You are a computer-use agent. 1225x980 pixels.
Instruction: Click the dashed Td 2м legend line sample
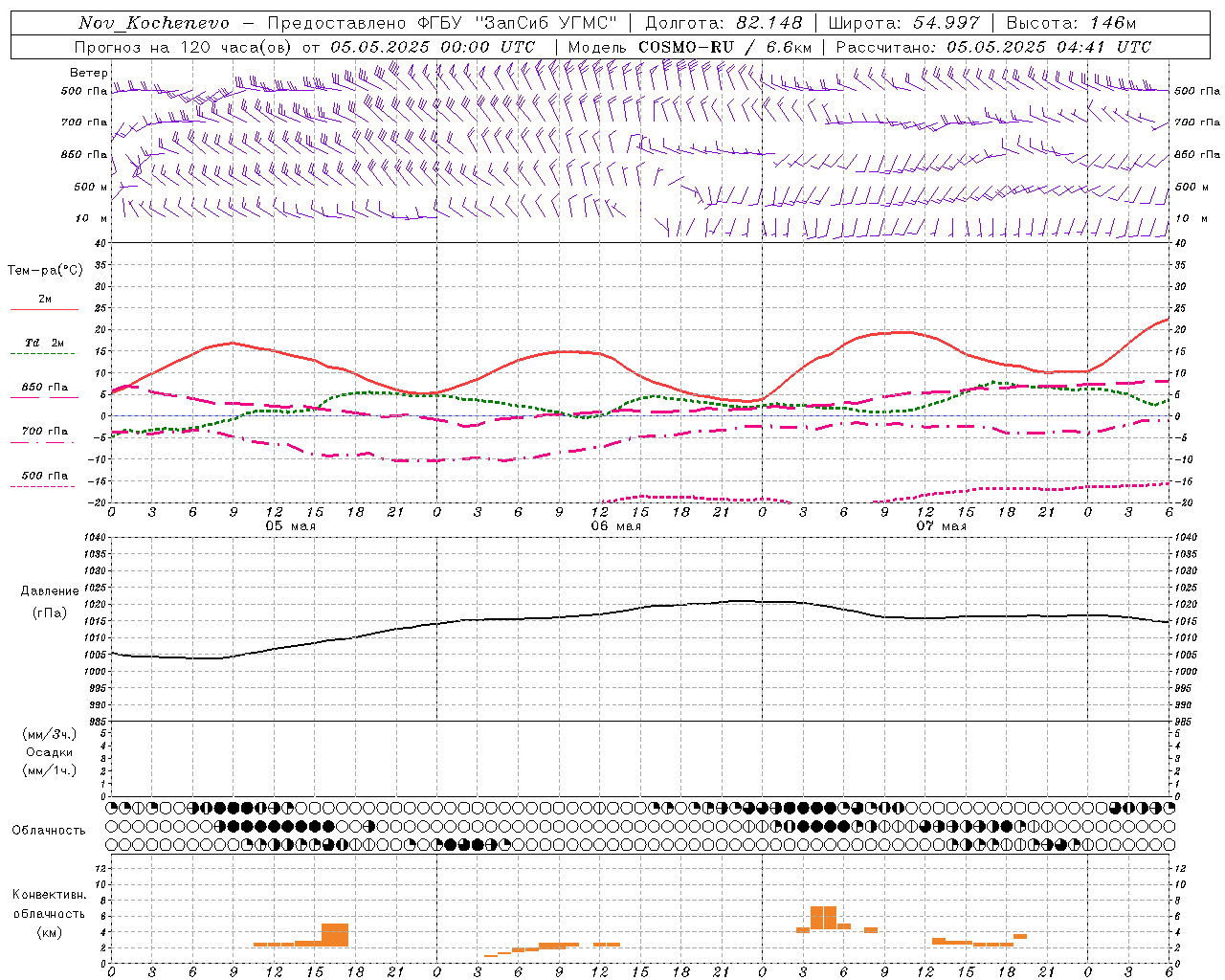click(x=42, y=354)
